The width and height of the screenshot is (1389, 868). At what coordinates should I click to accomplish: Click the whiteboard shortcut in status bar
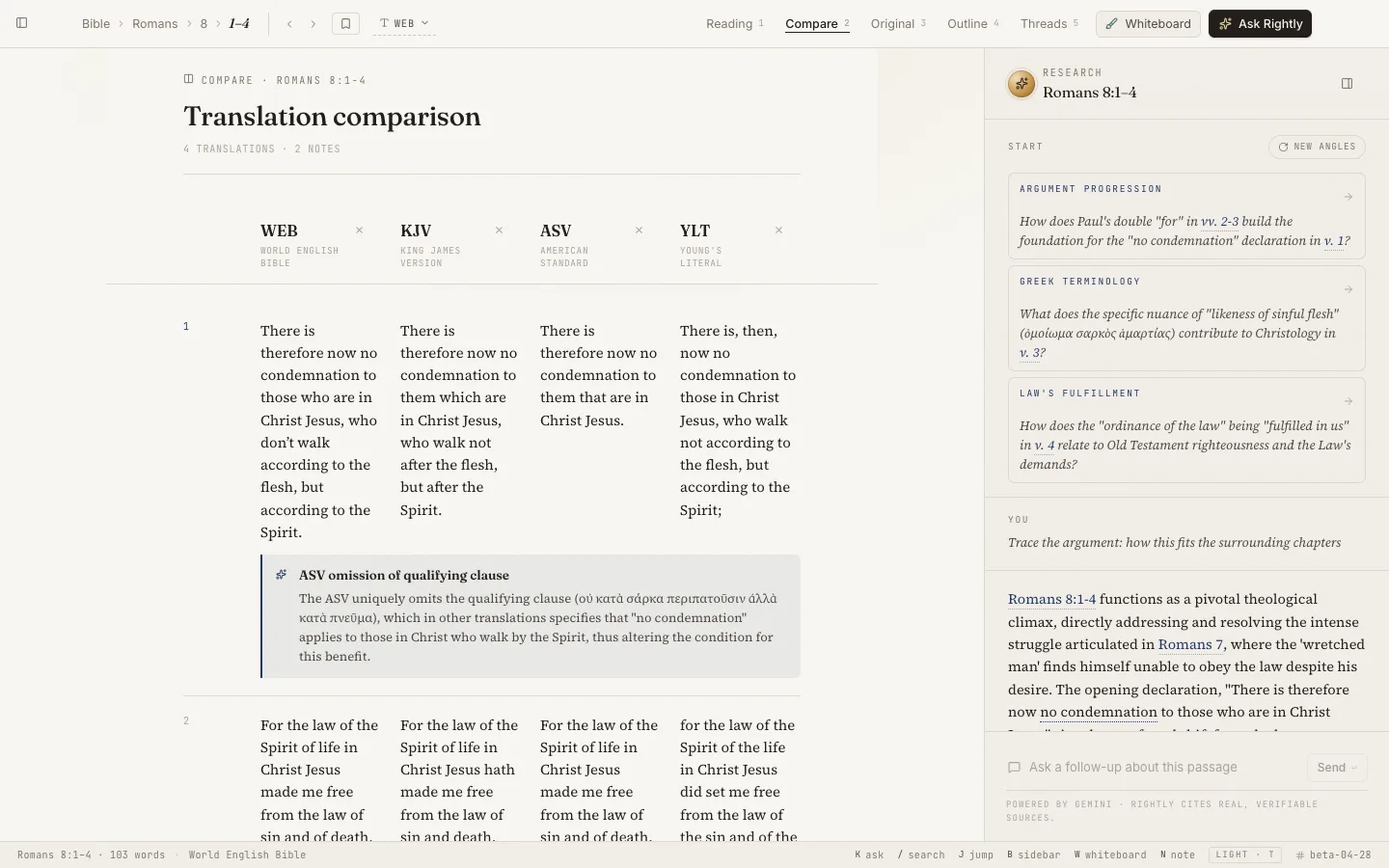(x=1110, y=854)
